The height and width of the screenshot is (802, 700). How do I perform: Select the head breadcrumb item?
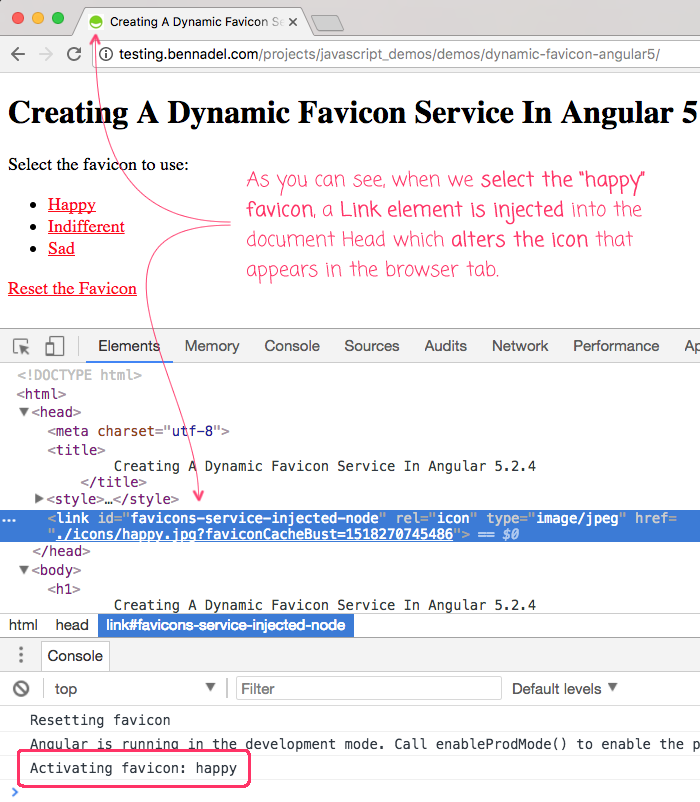pos(72,625)
